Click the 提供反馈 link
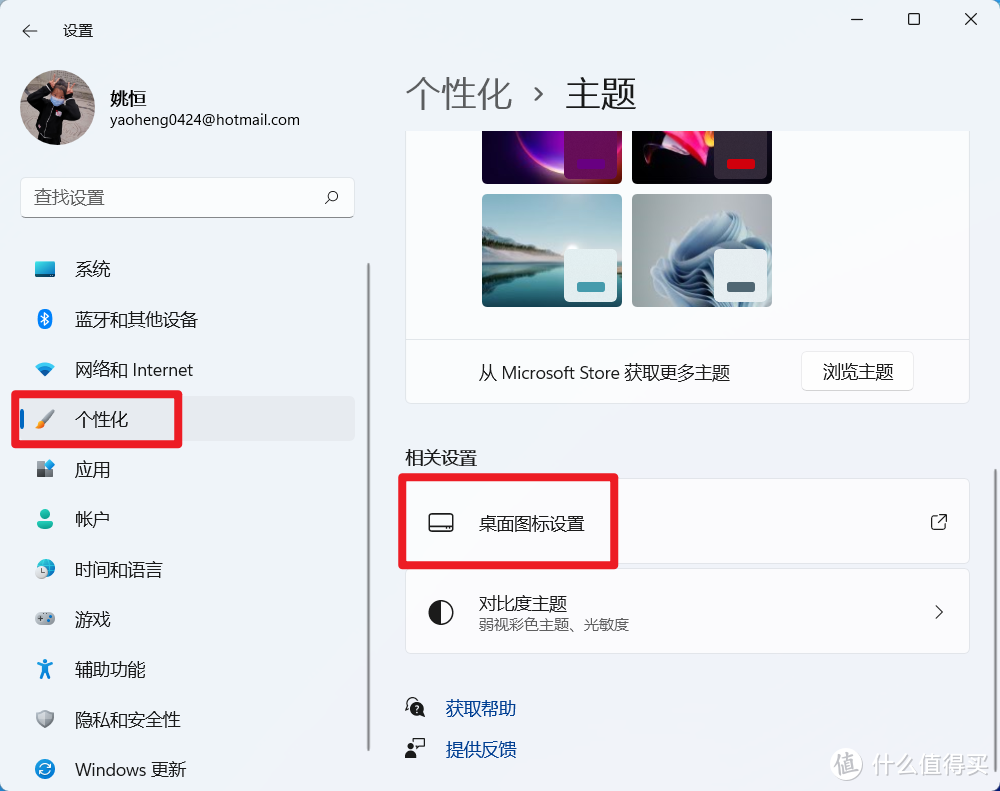 point(481,750)
